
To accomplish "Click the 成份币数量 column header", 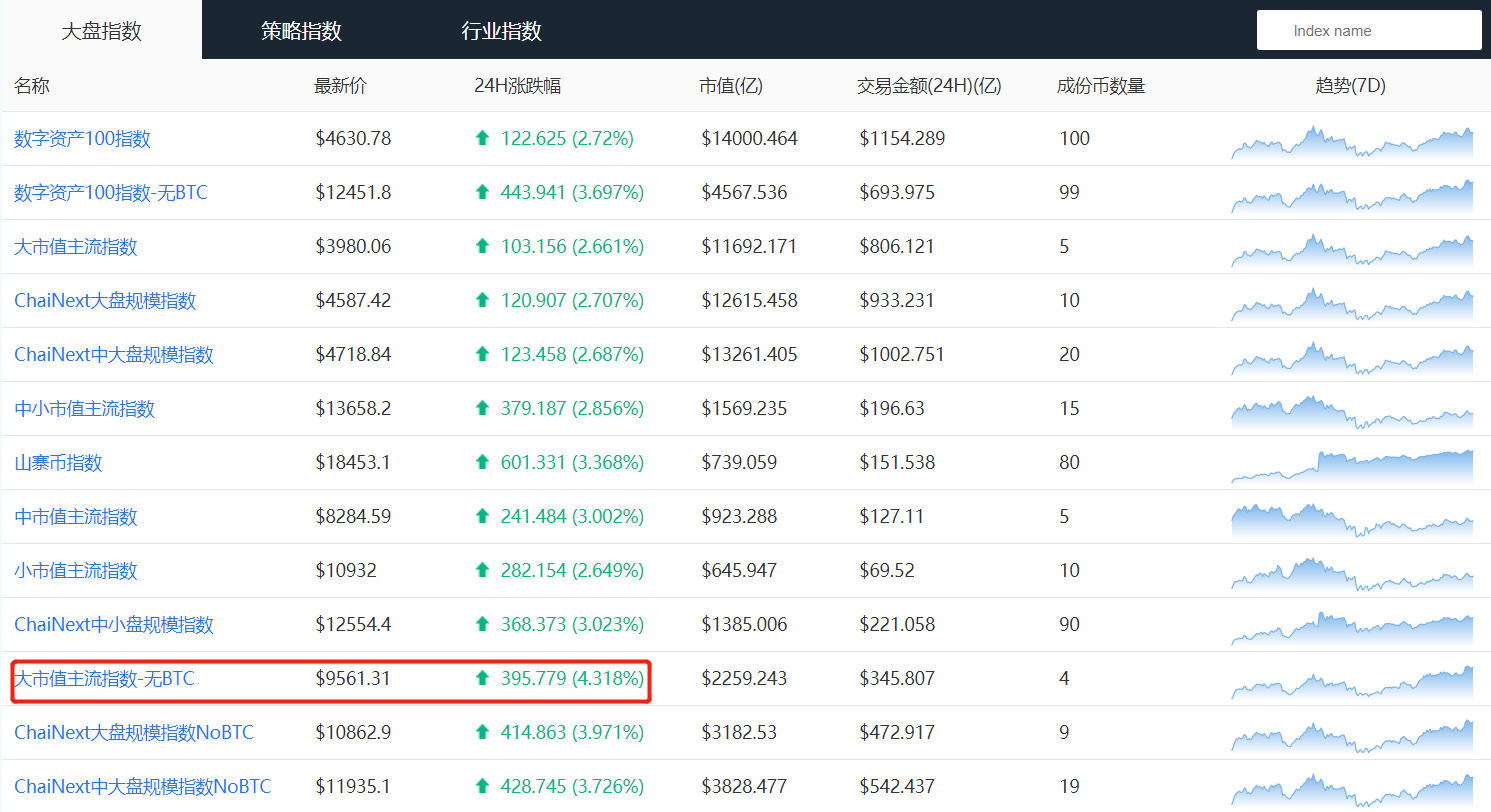I will (1101, 86).
